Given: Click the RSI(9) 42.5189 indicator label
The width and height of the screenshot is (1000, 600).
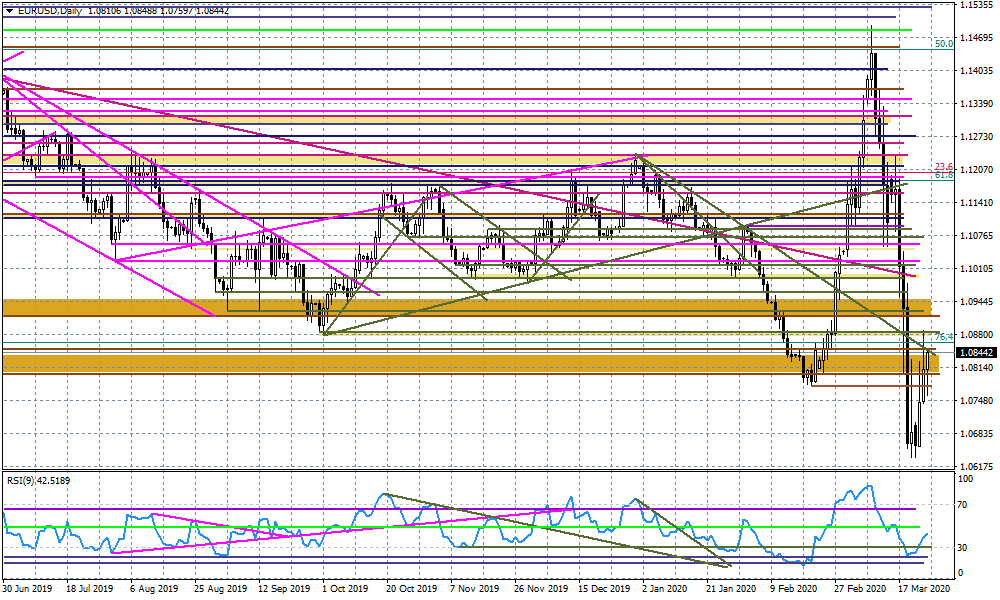Looking at the screenshot, I should (38, 480).
